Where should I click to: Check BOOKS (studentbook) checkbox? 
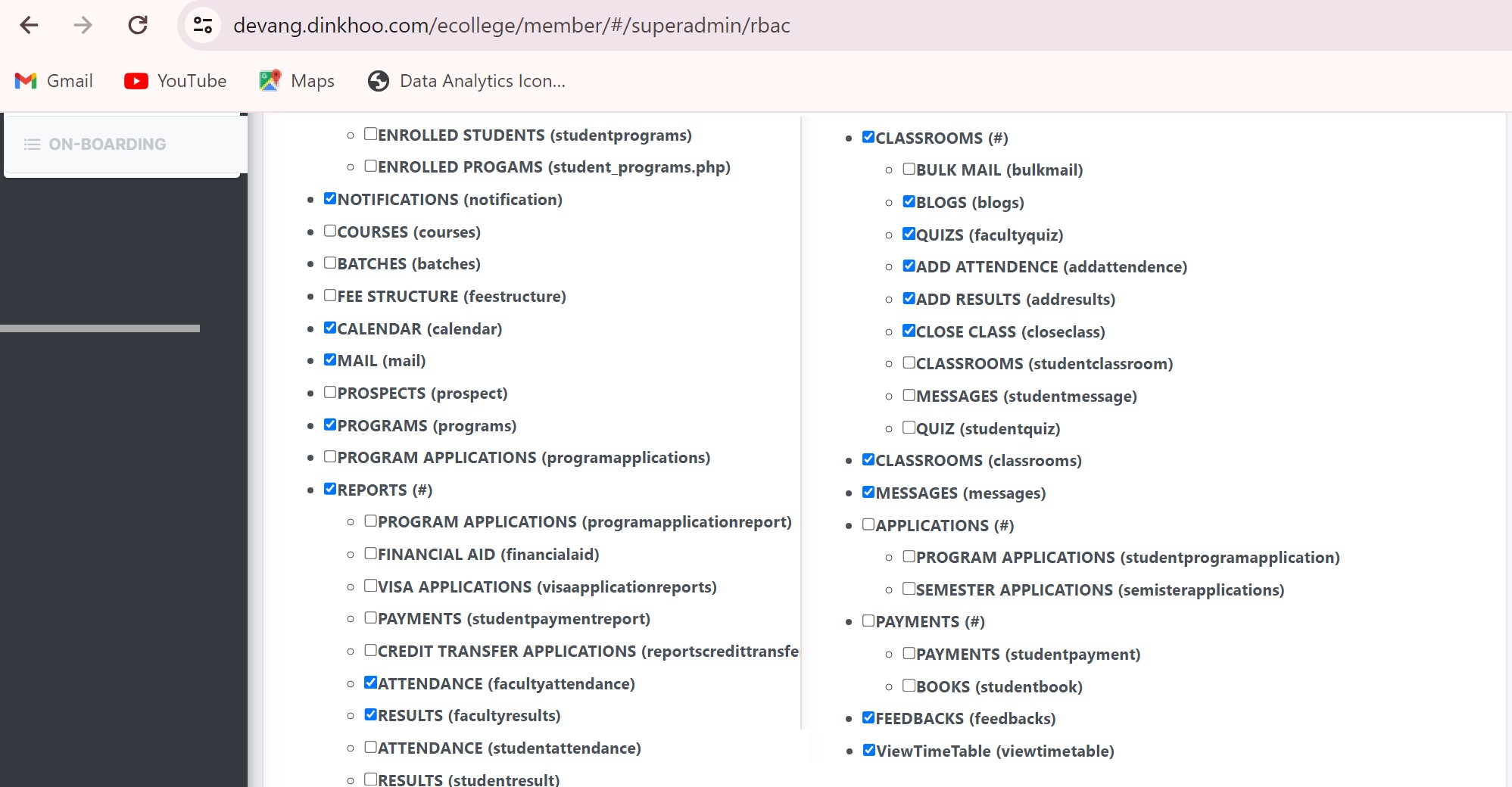coord(909,686)
